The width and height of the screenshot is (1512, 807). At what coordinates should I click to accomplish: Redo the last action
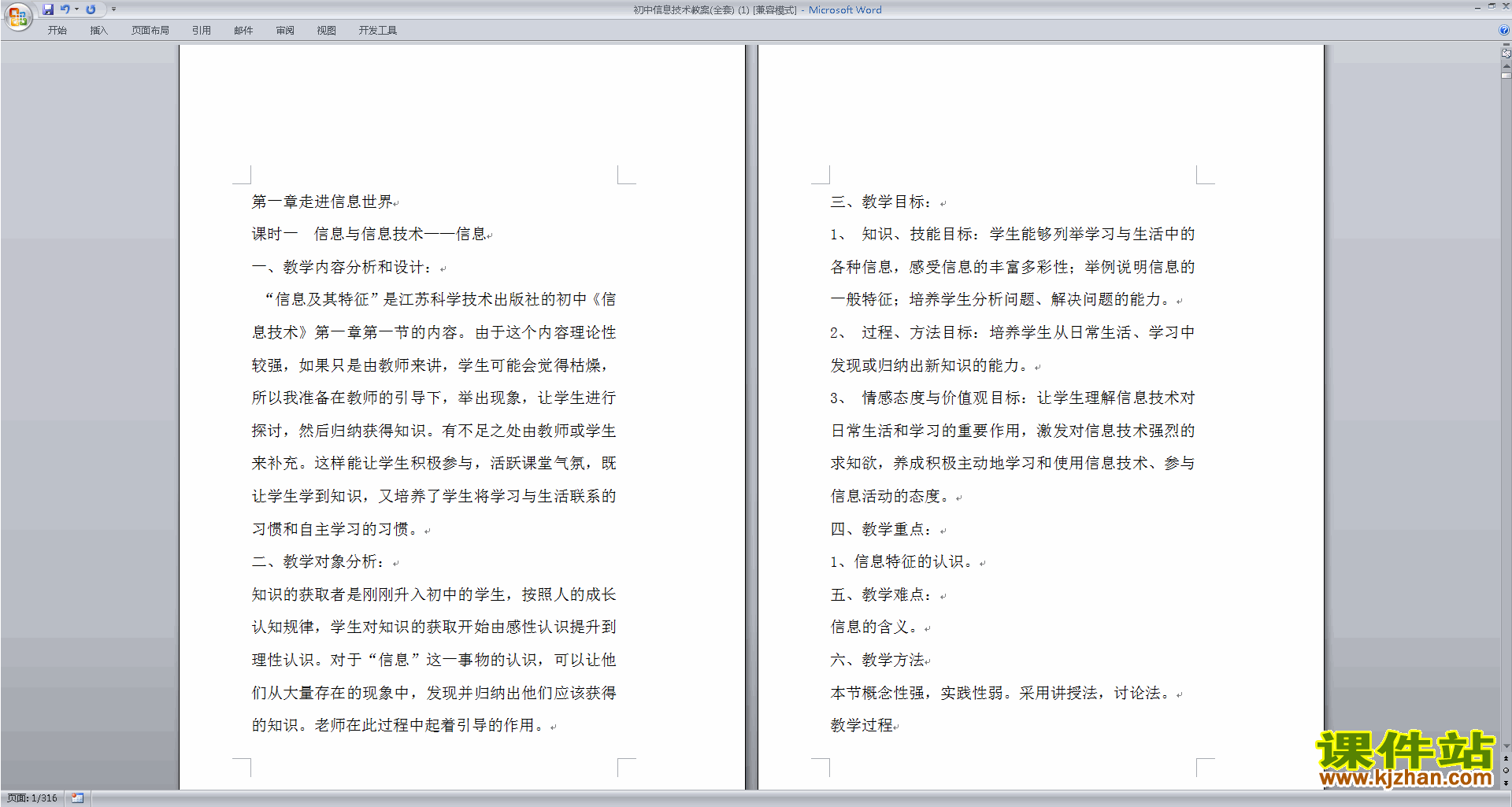tap(91, 9)
